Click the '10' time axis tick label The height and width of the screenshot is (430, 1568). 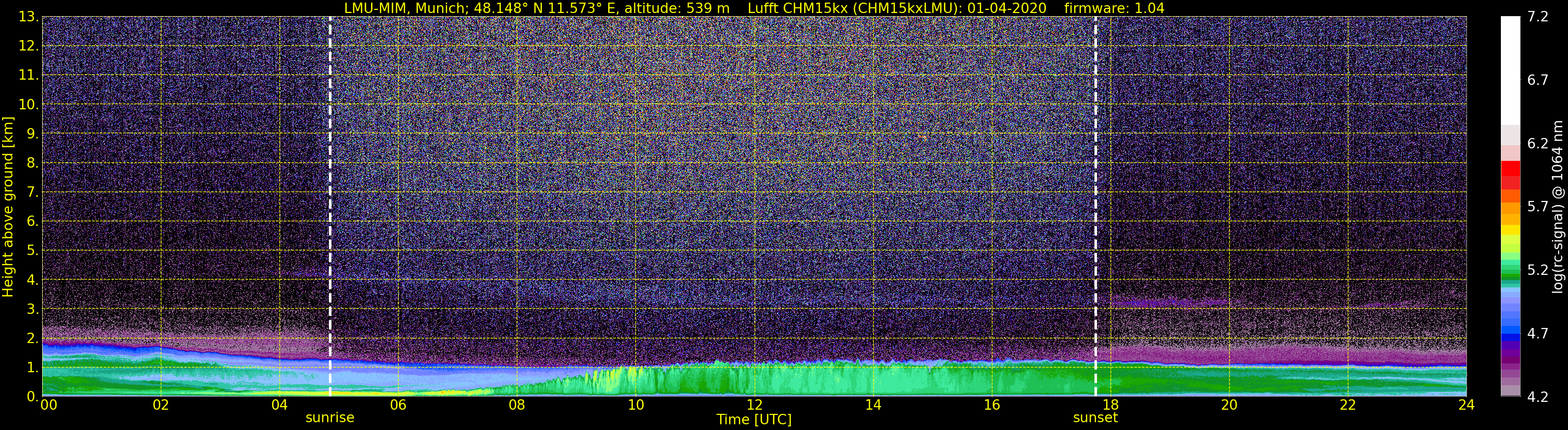pyautogui.click(x=635, y=405)
